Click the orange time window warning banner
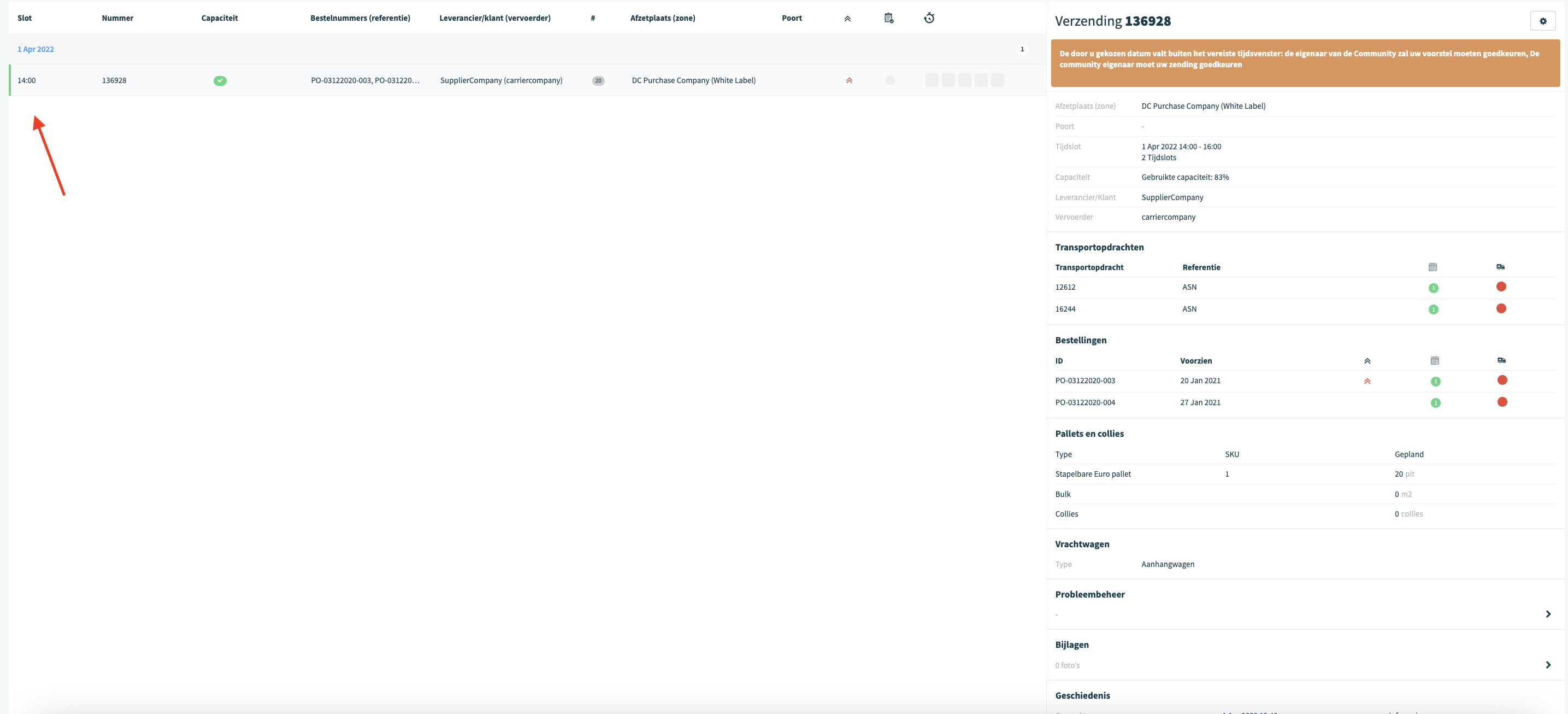The width and height of the screenshot is (1568, 714). coord(1305,63)
